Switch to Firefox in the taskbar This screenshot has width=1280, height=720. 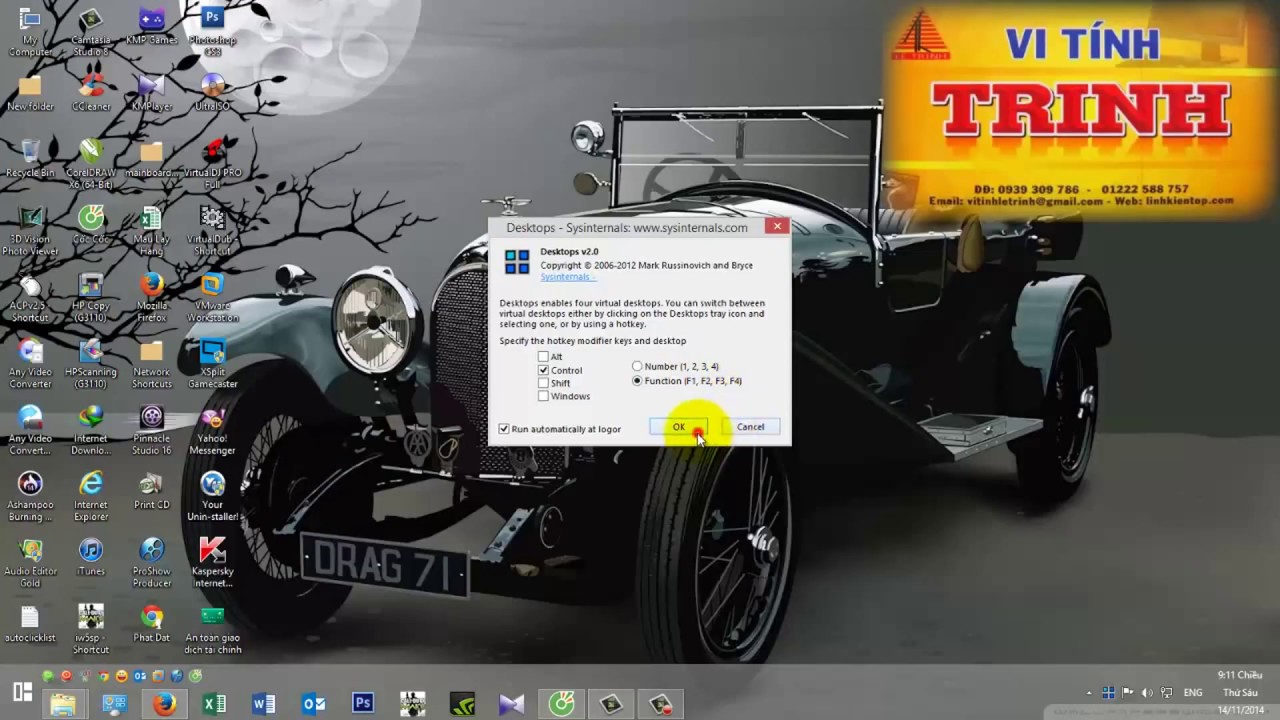click(164, 704)
